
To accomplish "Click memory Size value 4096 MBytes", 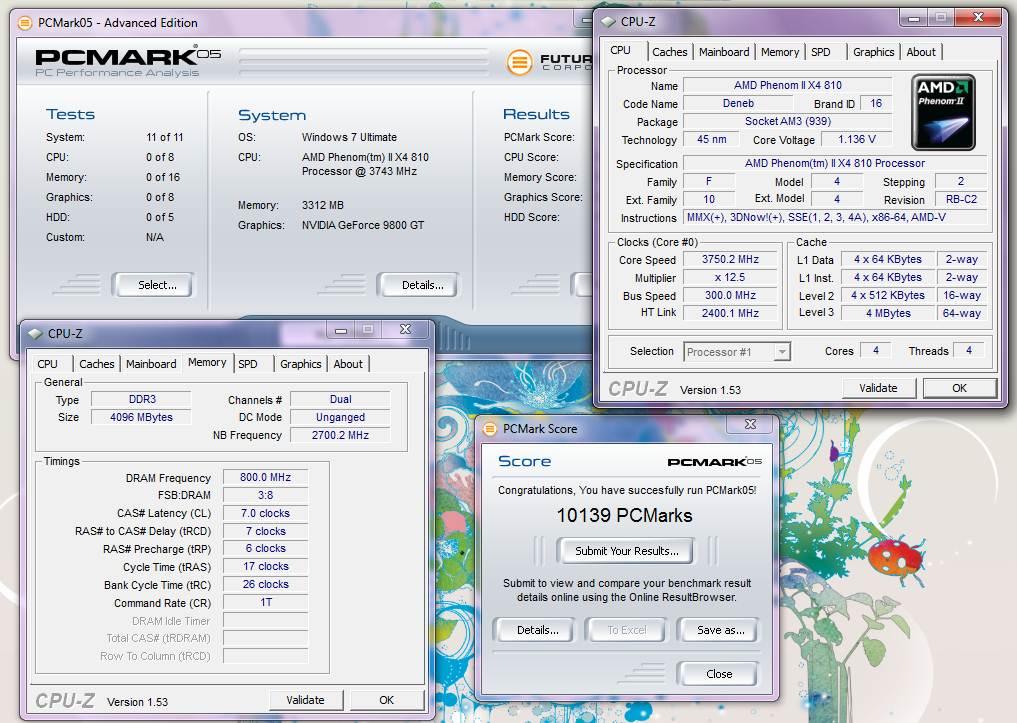I will (141, 417).
